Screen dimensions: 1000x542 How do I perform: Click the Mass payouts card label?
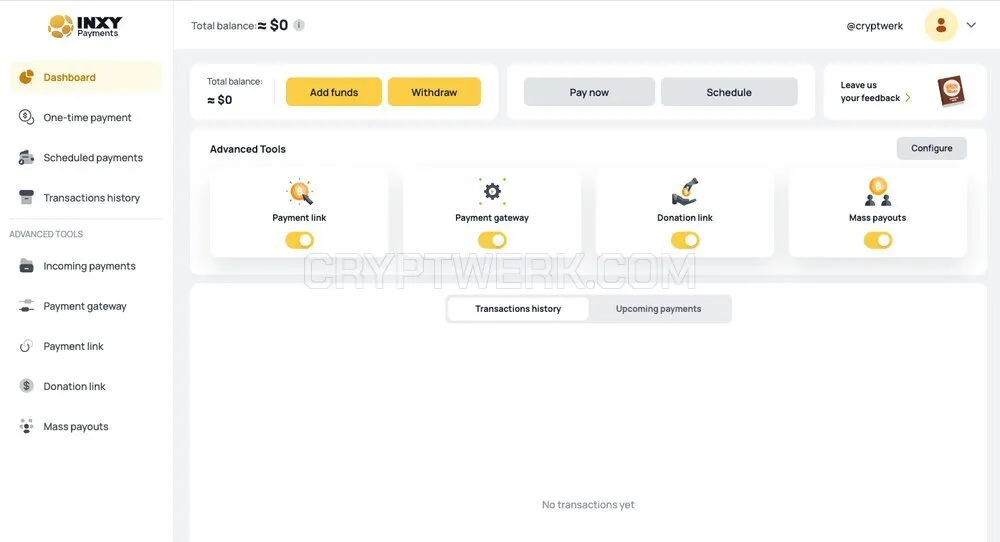click(x=878, y=217)
